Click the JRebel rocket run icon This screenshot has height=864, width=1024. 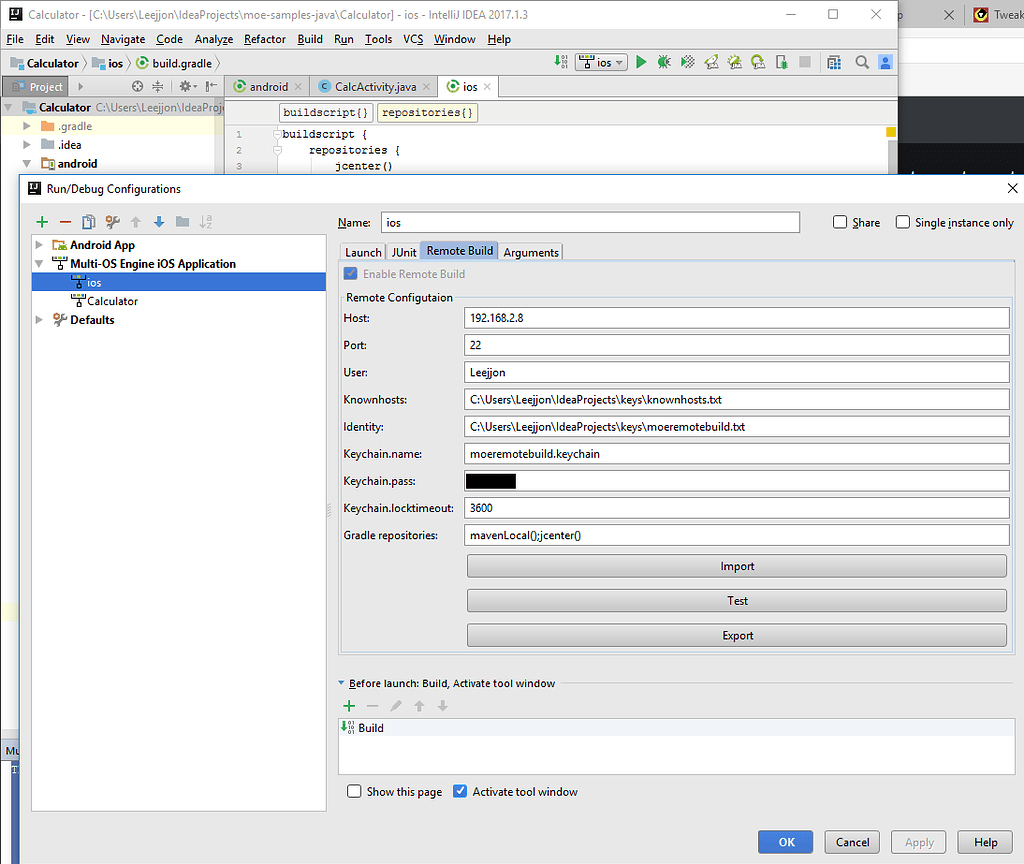click(x=711, y=62)
